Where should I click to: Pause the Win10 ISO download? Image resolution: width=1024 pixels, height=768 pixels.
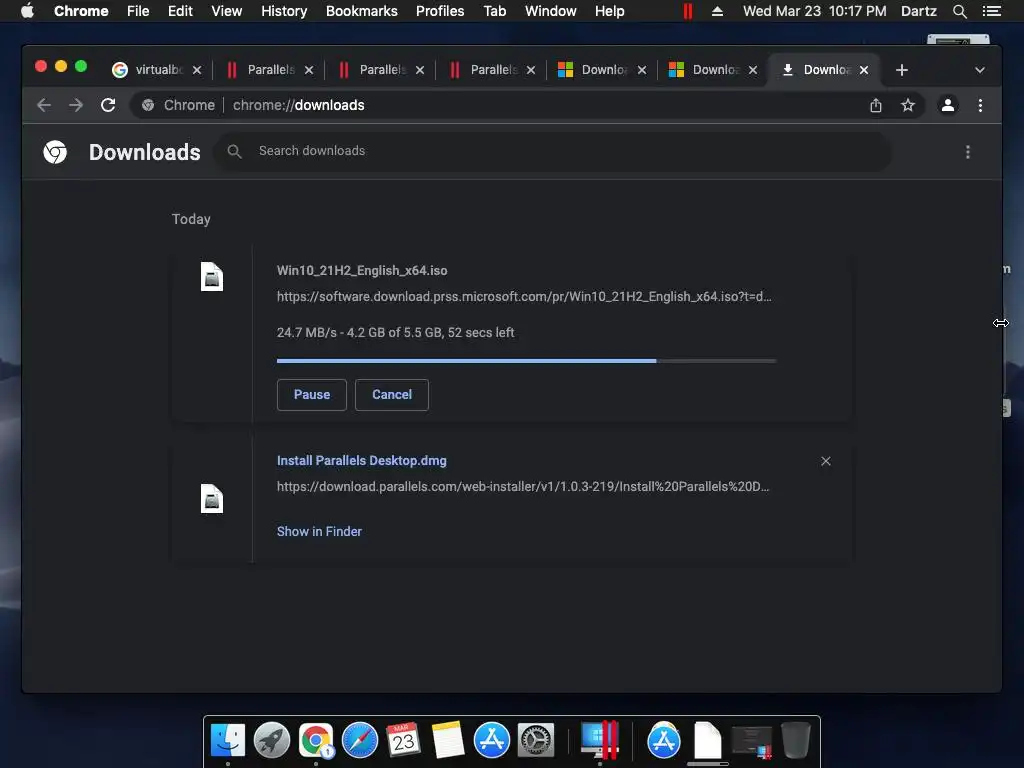[x=312, y=395]
